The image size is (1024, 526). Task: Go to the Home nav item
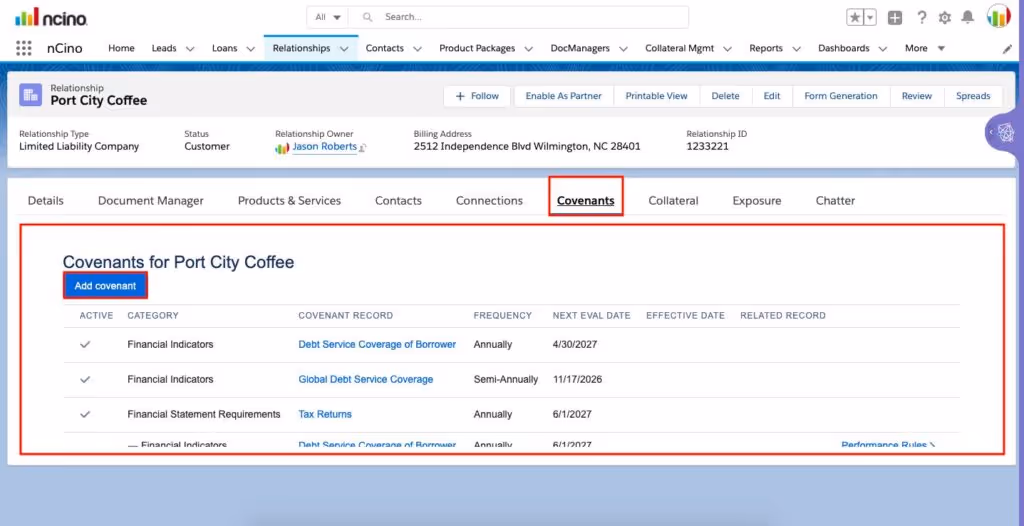[x=121, y=48]
